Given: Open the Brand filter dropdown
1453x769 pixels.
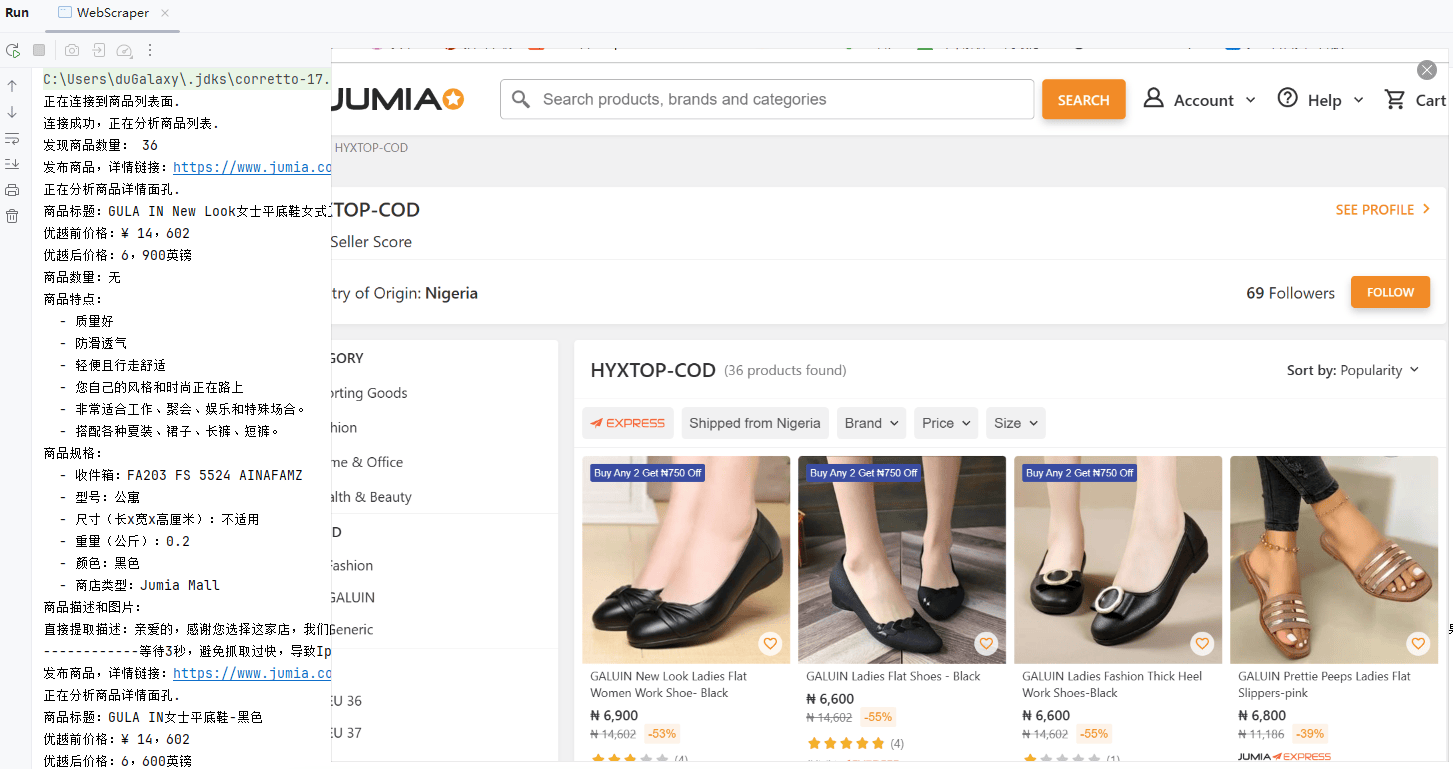Looking at the screenshot, I should tap(870, 422).
